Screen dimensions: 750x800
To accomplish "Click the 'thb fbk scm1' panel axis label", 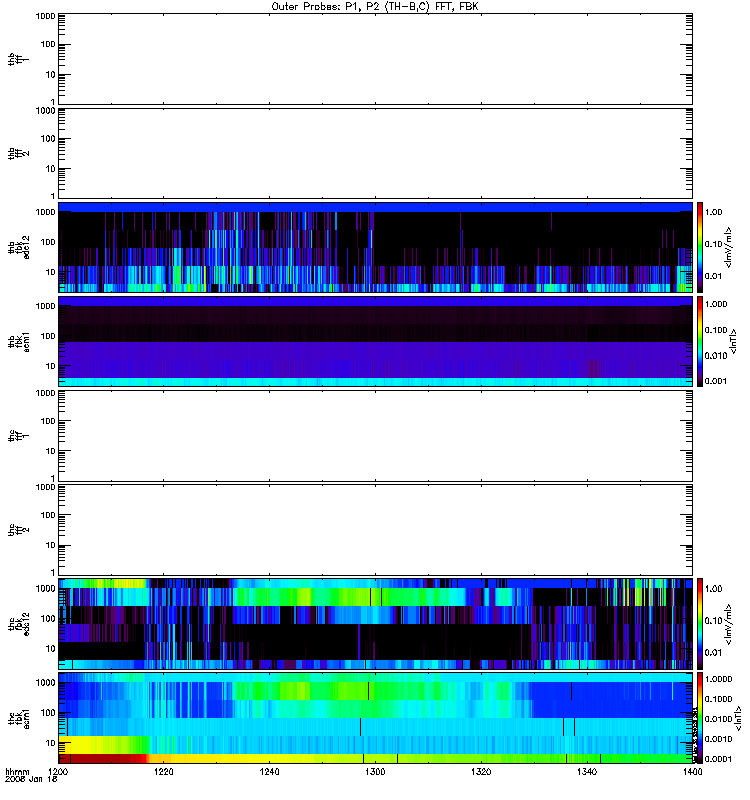I will (x=18, y=341).
